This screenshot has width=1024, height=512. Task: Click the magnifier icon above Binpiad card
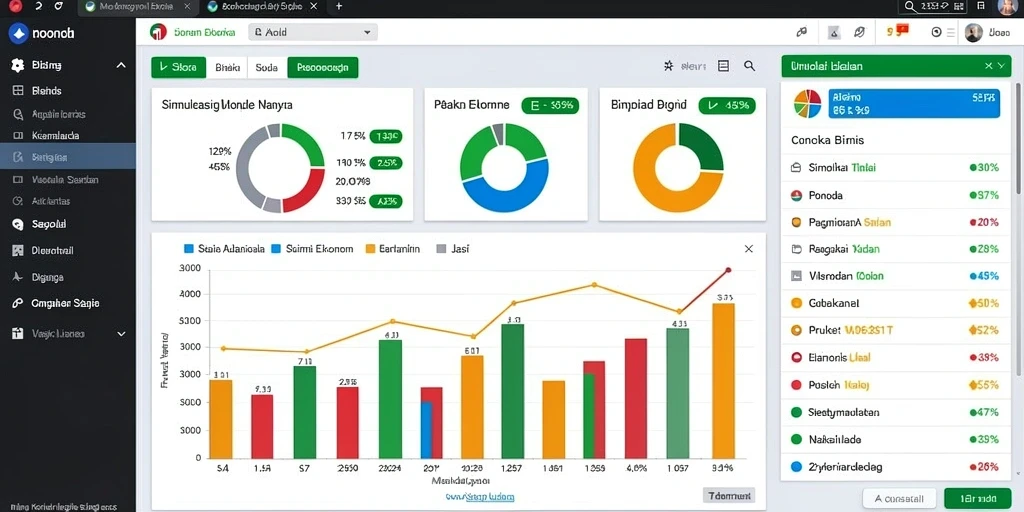(750, 66)
